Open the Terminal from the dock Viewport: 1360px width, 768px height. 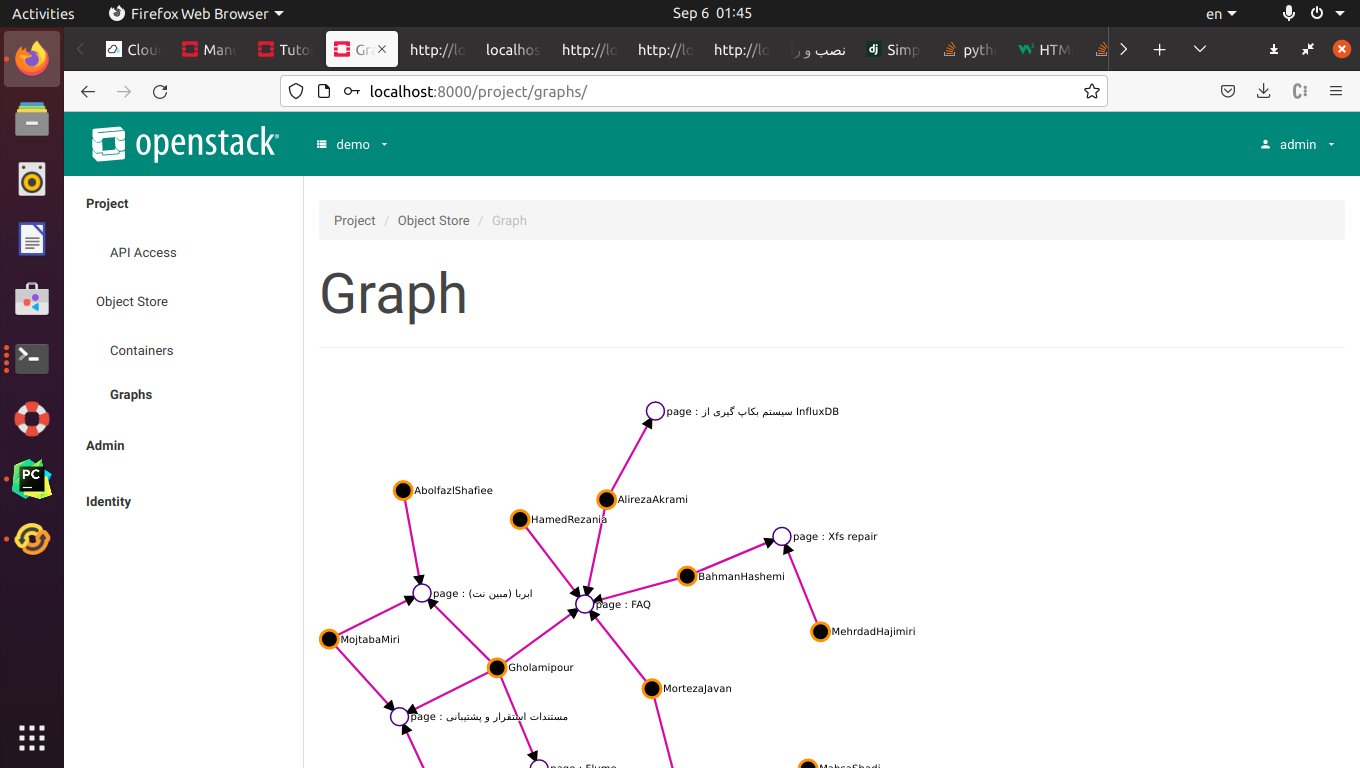[32, 359]
